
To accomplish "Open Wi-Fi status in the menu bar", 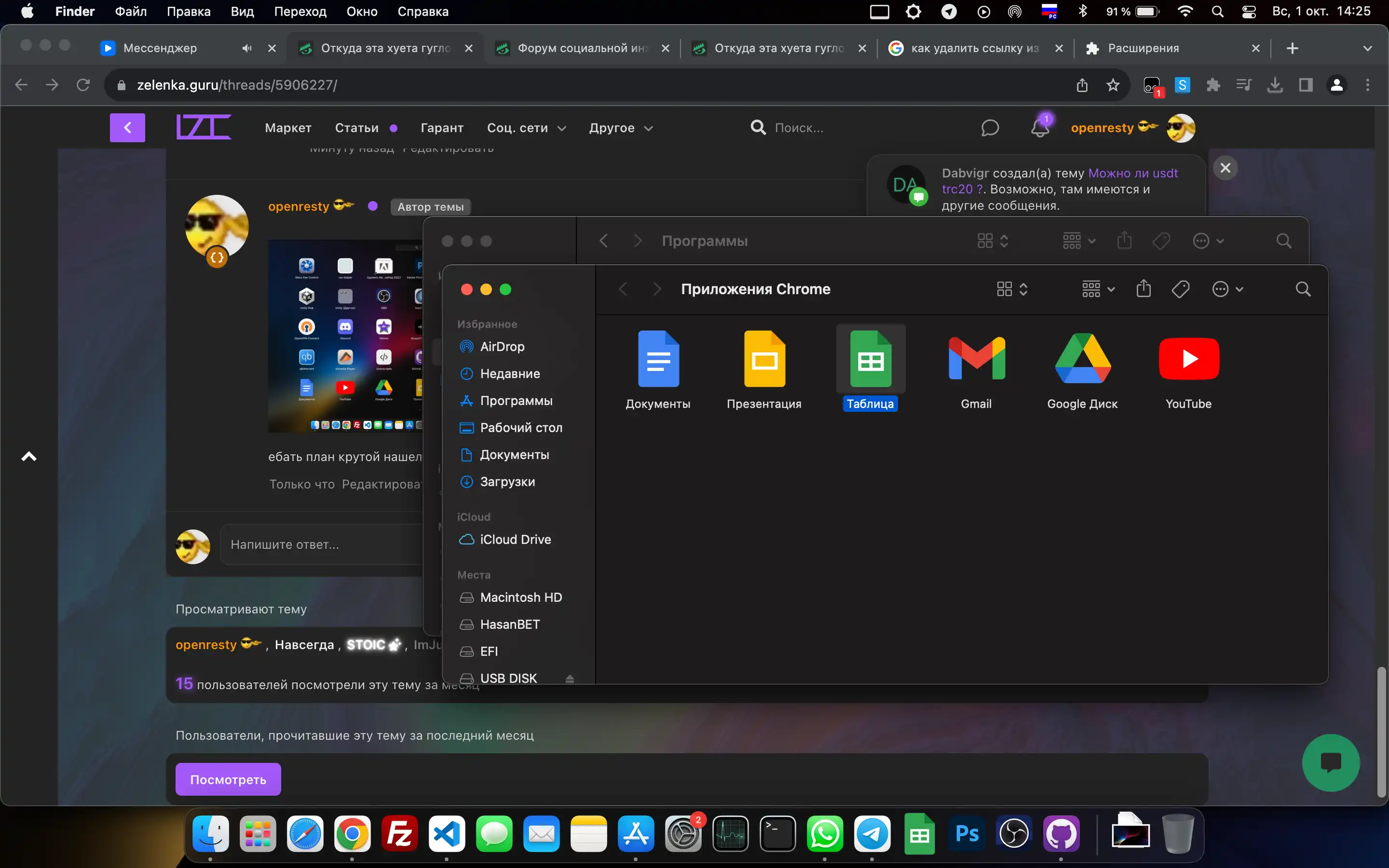I will pyautogui.click(x=1185, y=12).
